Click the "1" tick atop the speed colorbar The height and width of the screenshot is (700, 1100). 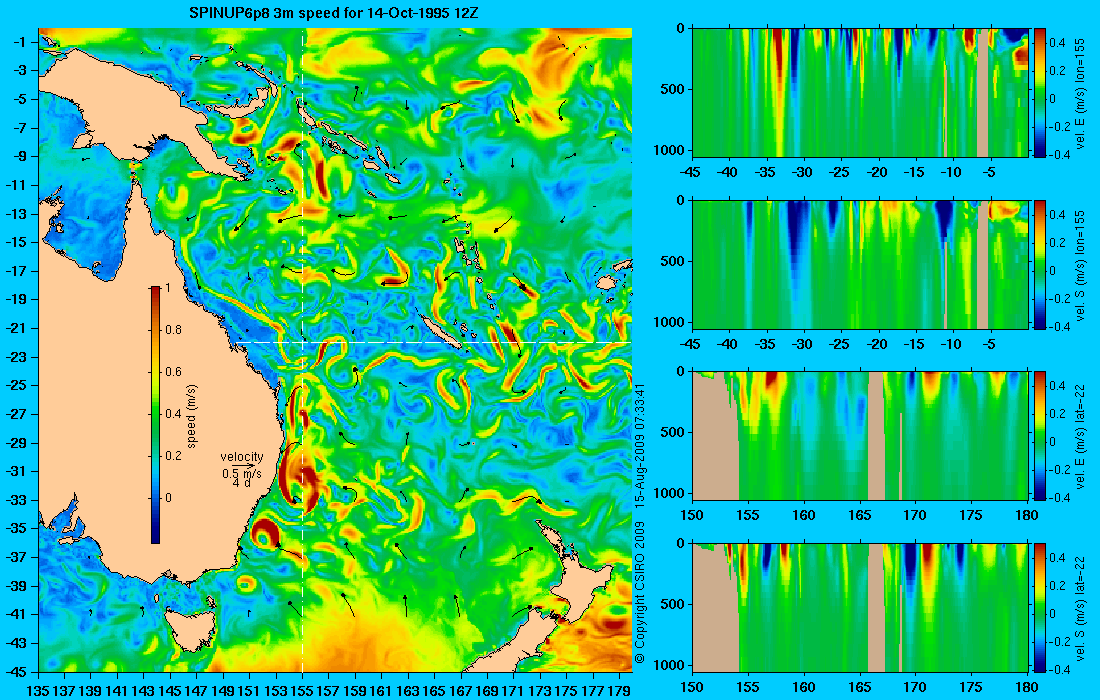167,288
